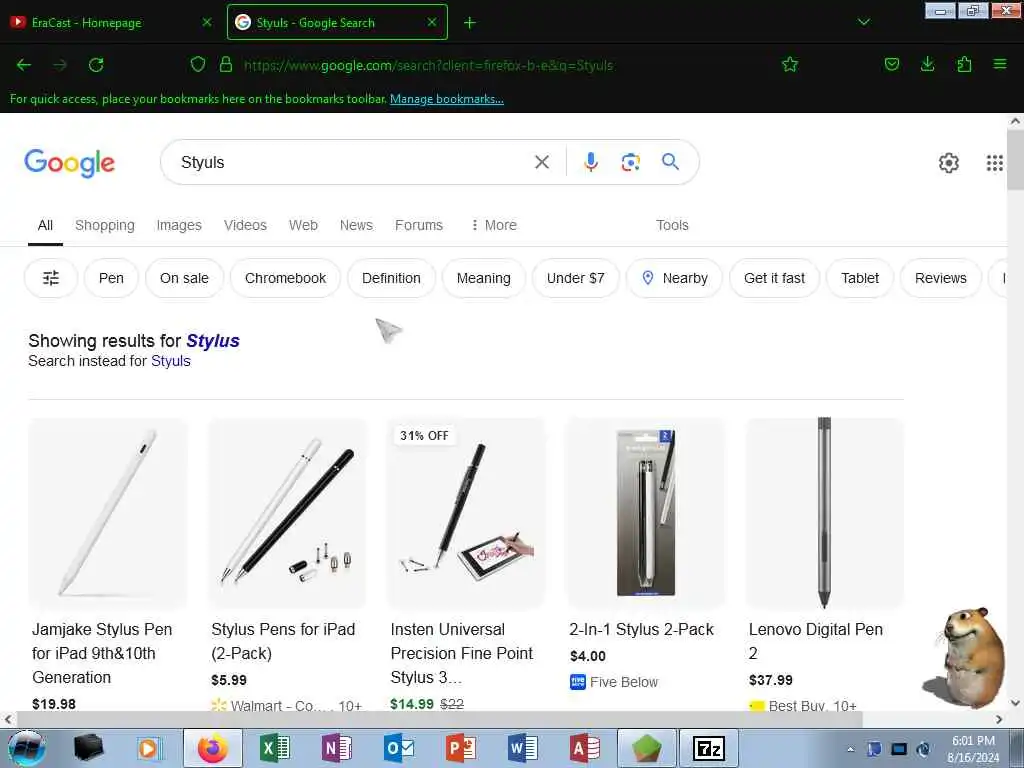Reload the page with the refresh icon
The width and height of the screenshot is (1024, 768).
tap(96, 65)
